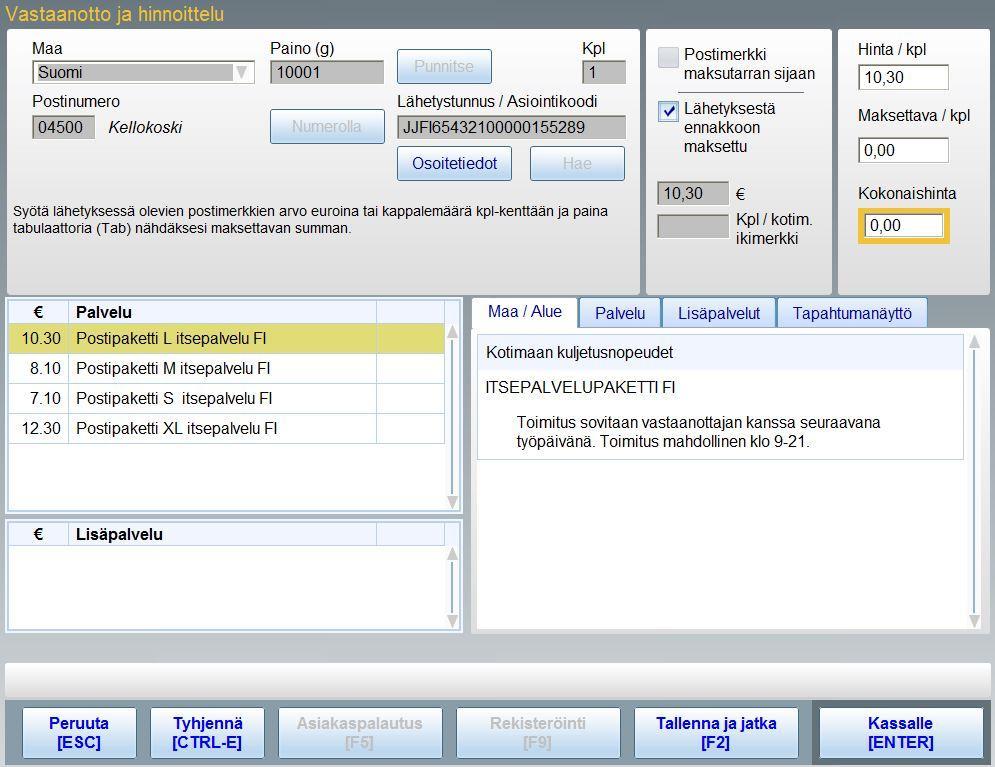
Task: Select Postipaketti L itsepalvelu FI row
Action: pos(226,339)
